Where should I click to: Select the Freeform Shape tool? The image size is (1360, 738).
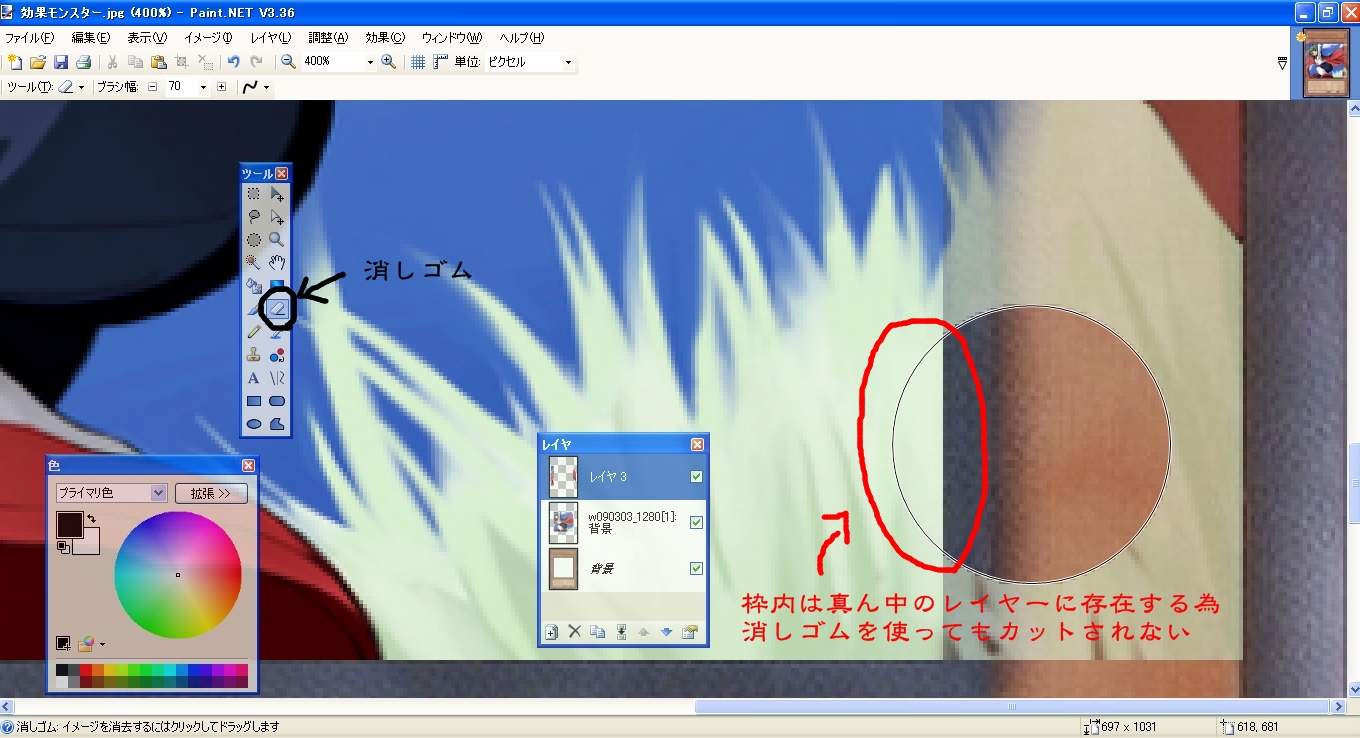277,424
